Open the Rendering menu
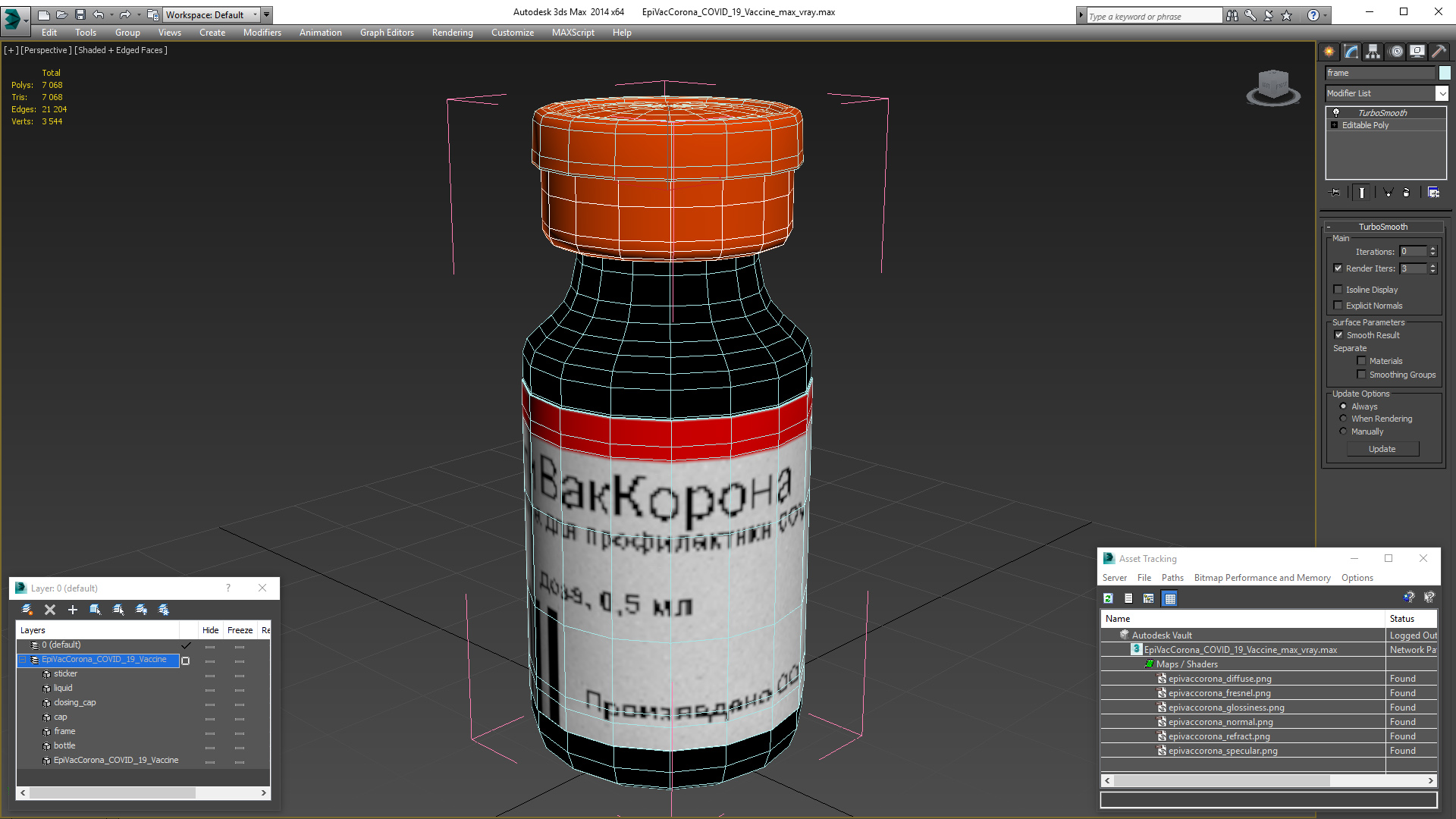This screenshot has width=1456, height=819. point(452,33)
